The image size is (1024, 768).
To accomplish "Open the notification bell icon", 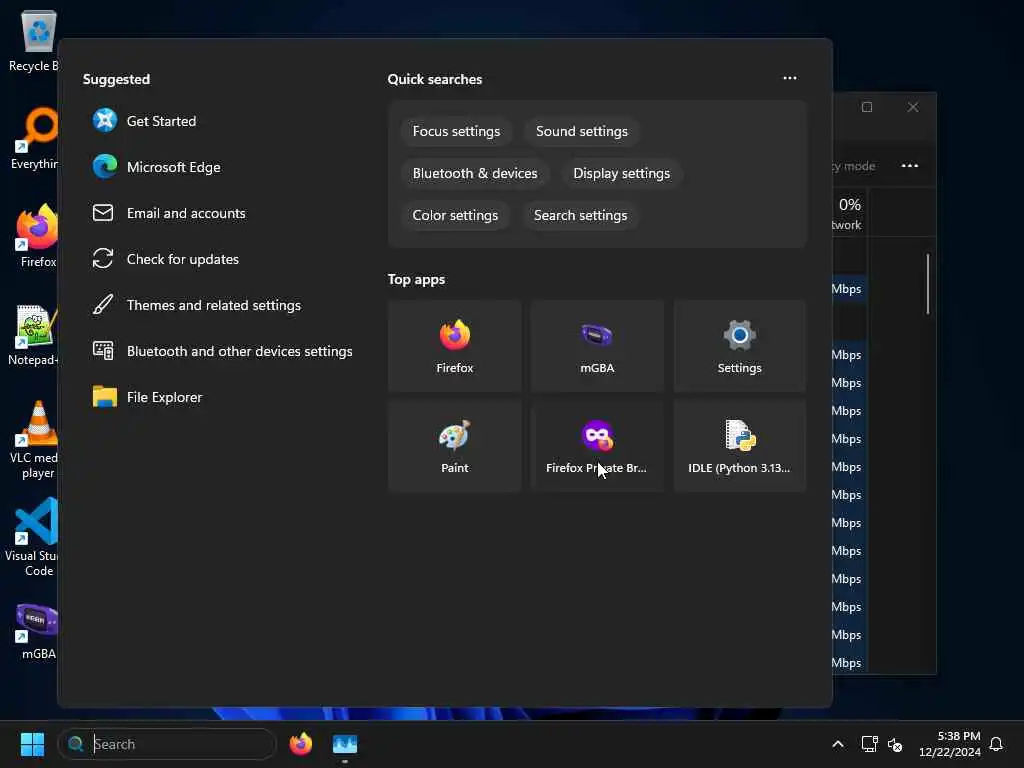I will [x=996, y=744].
